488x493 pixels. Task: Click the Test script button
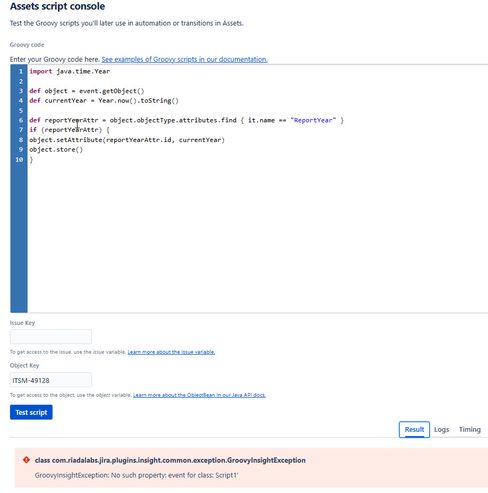click(31, 412)
